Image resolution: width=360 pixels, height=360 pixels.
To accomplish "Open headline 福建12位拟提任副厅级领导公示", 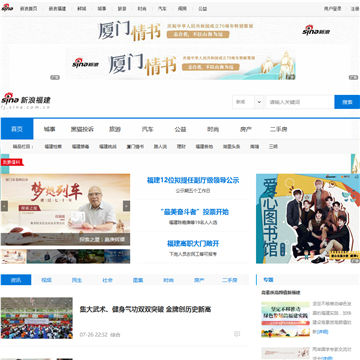I will [x=193, y=180].
